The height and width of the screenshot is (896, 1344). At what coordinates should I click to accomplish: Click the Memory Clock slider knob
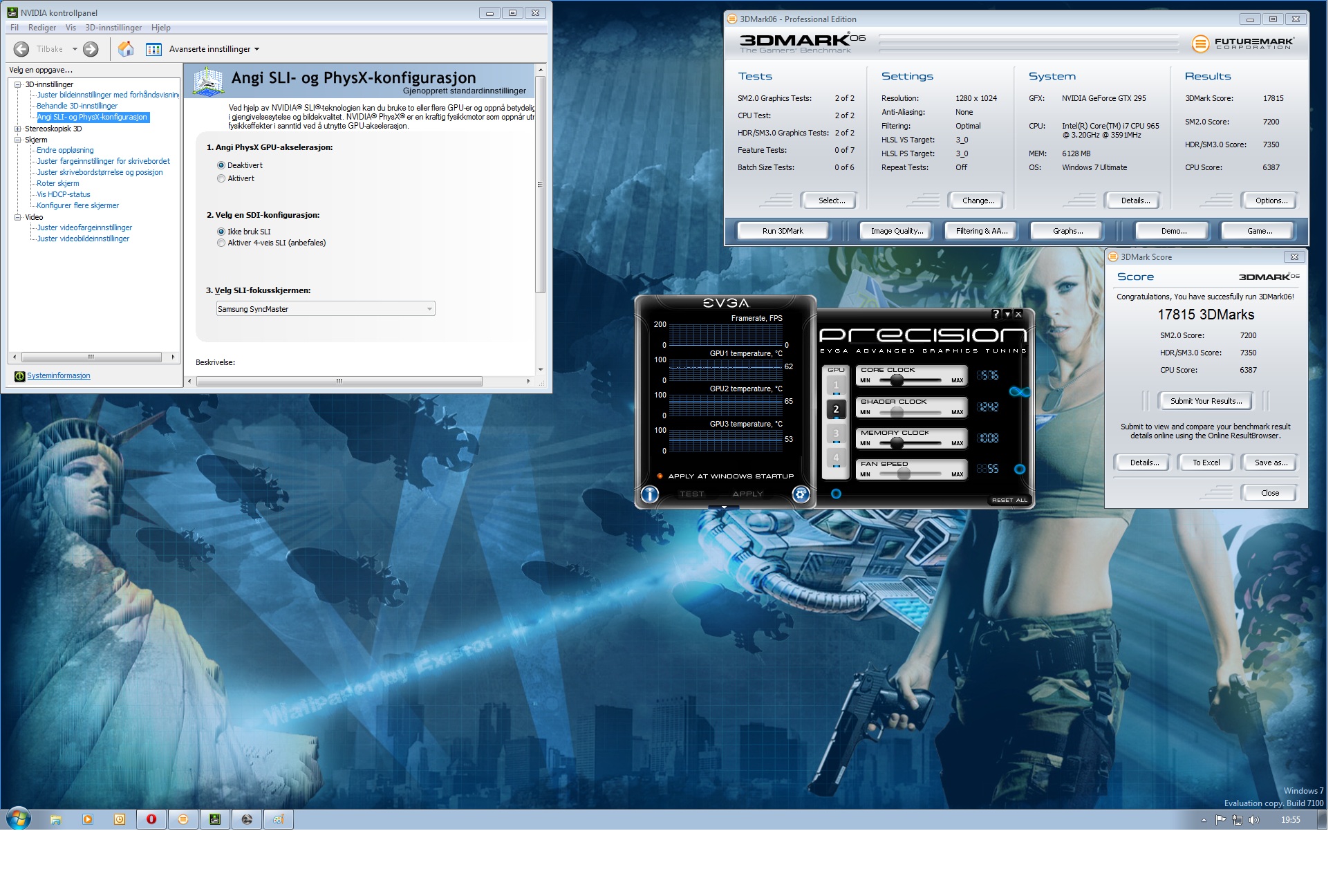pyautogui.click(x=896, y=443)
